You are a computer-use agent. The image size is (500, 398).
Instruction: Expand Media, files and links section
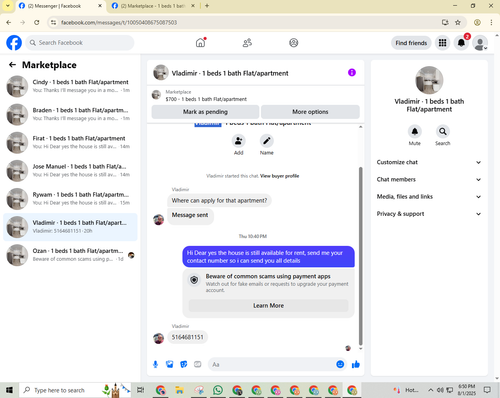click(429, 197)
